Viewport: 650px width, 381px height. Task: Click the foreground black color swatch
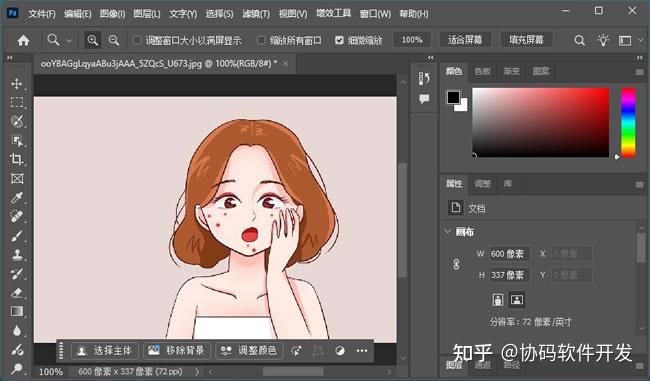coord(453,97)
